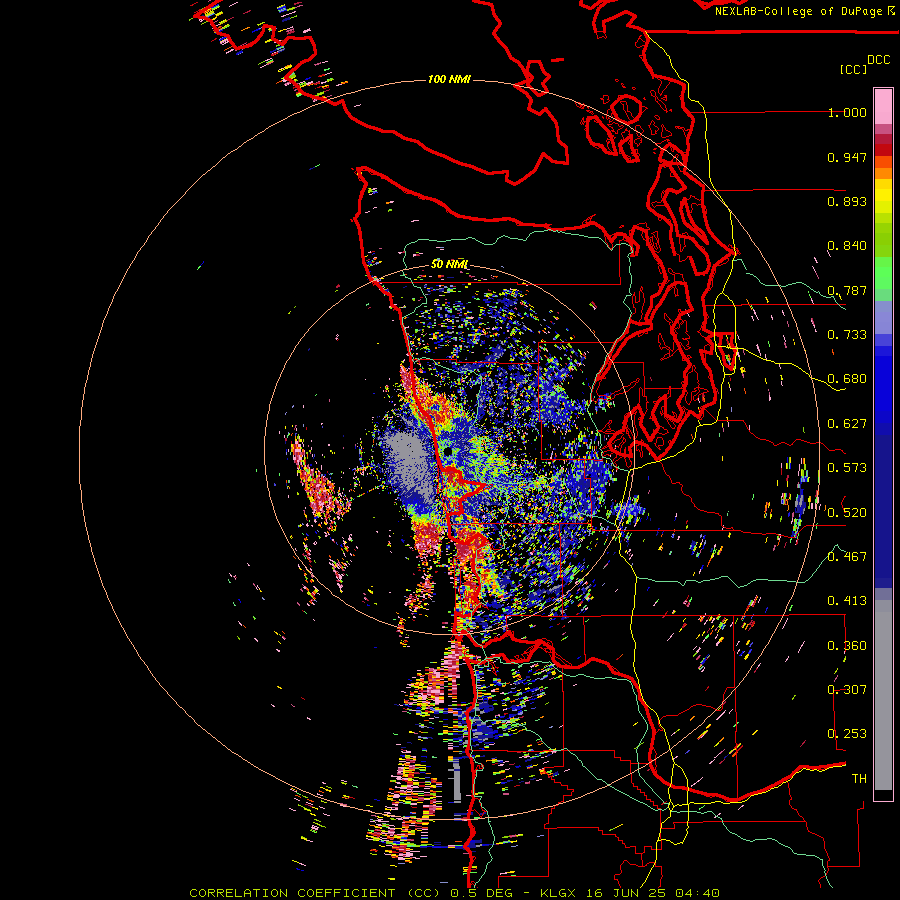Click the black radar site dot at center
Screen dimensions: 900x900
[447, 452]
